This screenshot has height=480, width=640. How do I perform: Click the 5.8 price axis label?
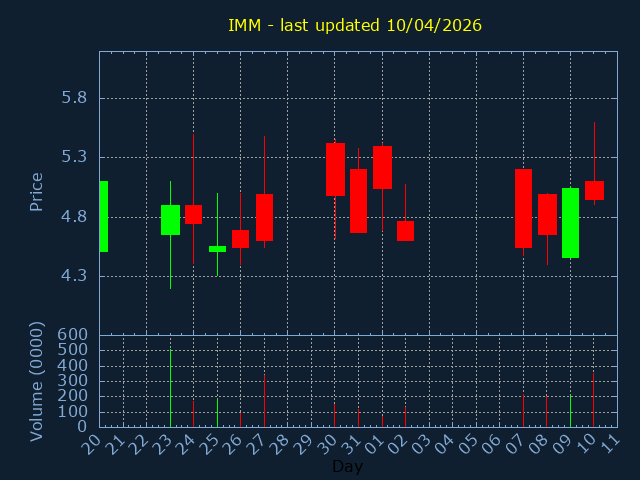74,98
